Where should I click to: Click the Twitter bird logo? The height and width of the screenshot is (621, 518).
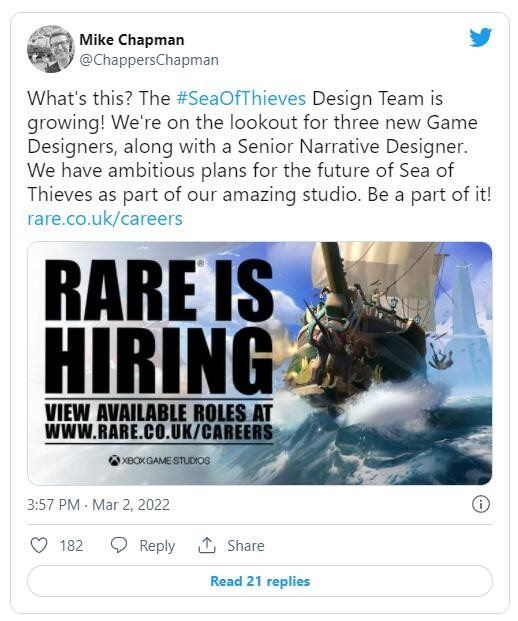click(480, 38)
